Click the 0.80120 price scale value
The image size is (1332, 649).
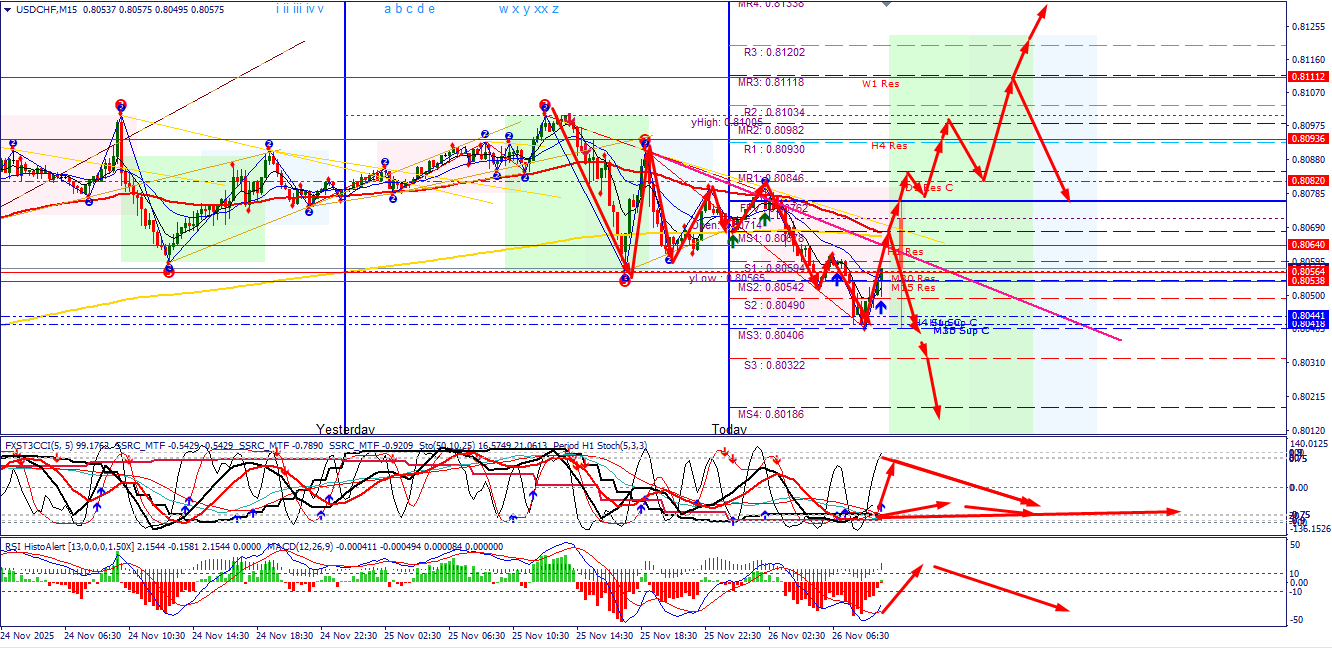(x=1309, y=431)
